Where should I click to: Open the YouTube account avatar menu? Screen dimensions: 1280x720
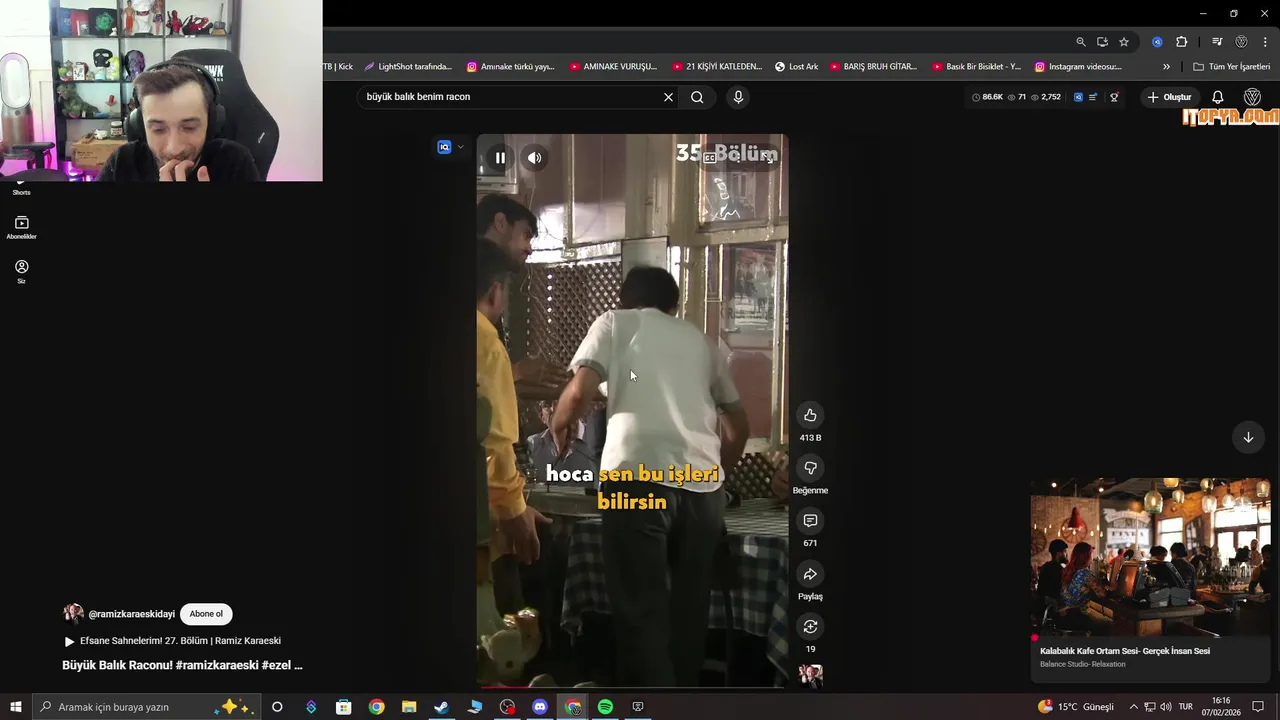pyautogui.click(x=1252, y=97)
